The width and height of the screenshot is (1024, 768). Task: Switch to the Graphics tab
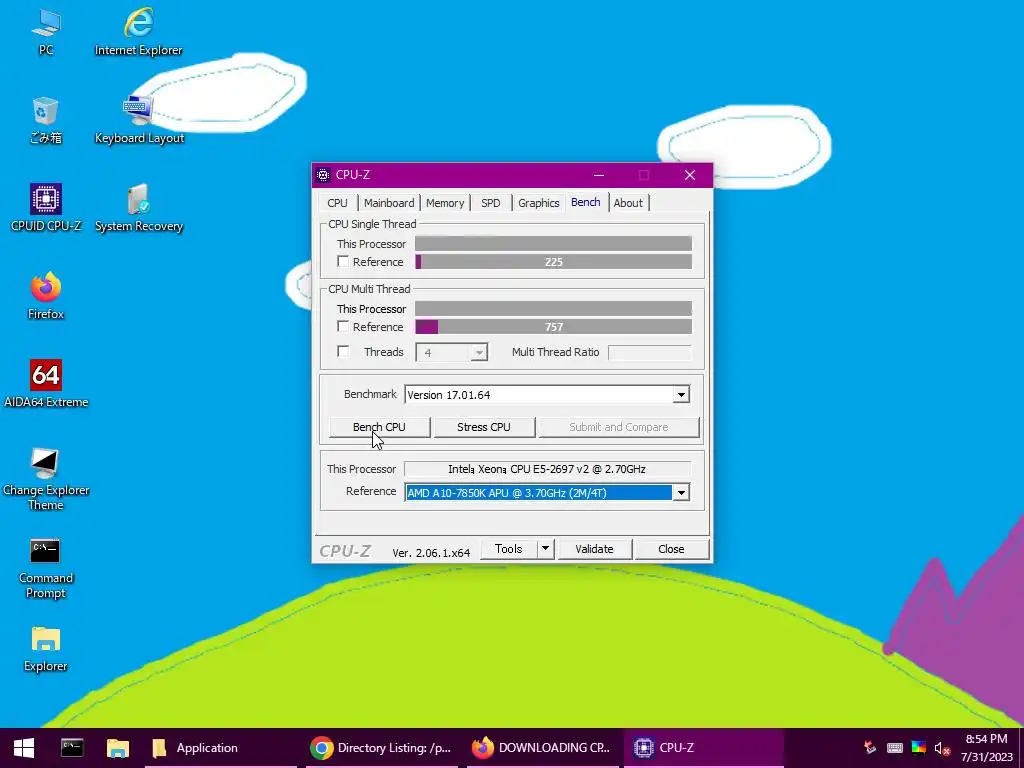point(539,203)
